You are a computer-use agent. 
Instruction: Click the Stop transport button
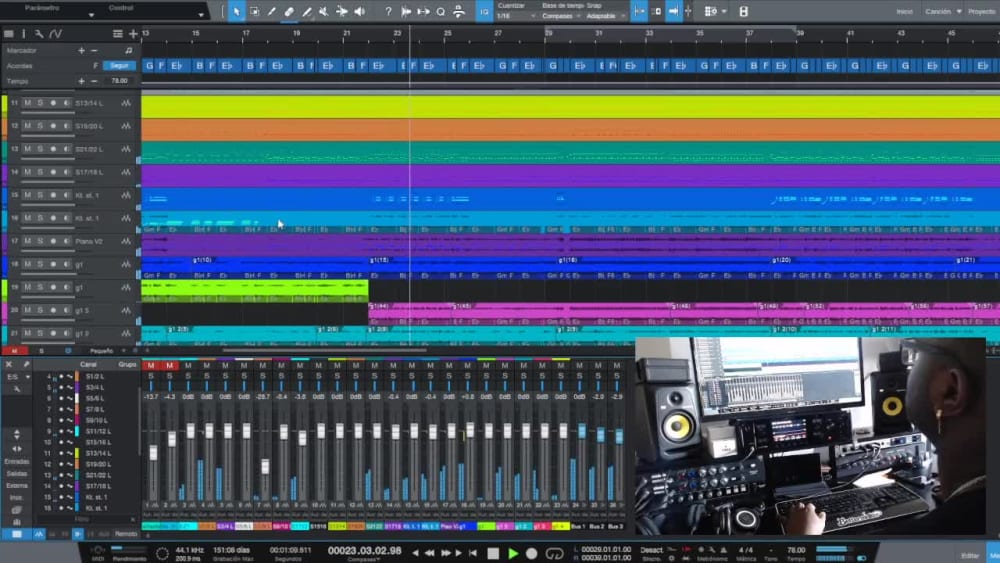tap(493, 553)
